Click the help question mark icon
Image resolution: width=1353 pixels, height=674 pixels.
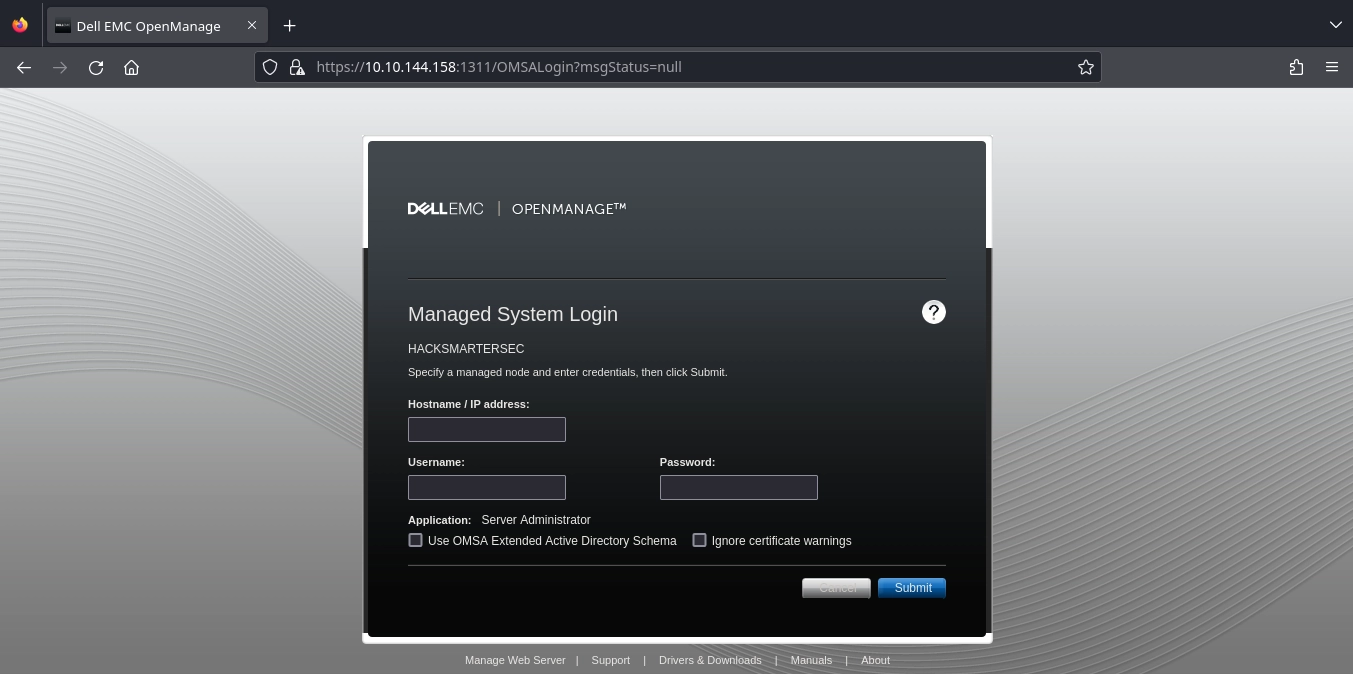pos(933,312)
